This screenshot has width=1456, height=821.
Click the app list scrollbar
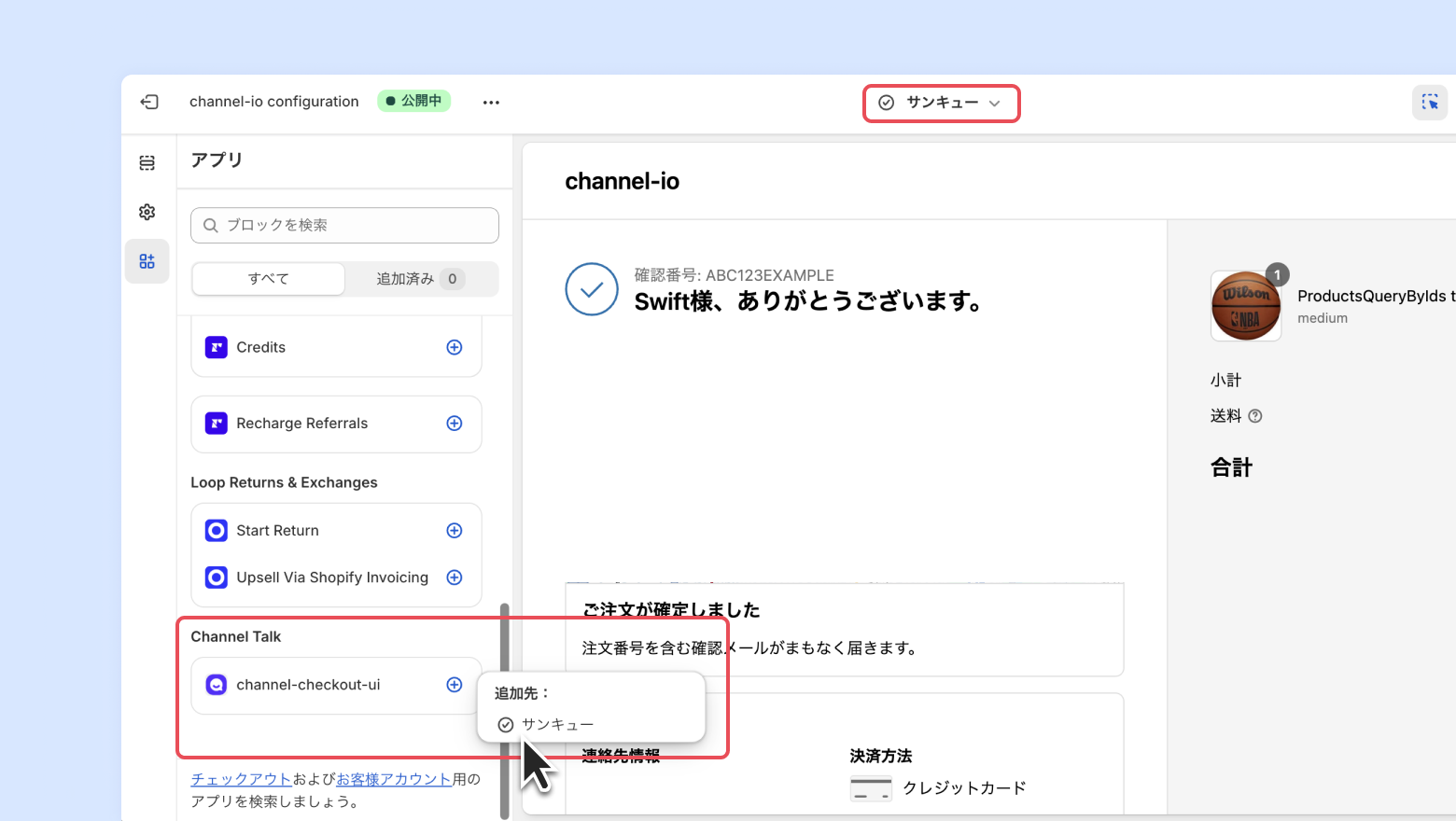pos(505,709)
